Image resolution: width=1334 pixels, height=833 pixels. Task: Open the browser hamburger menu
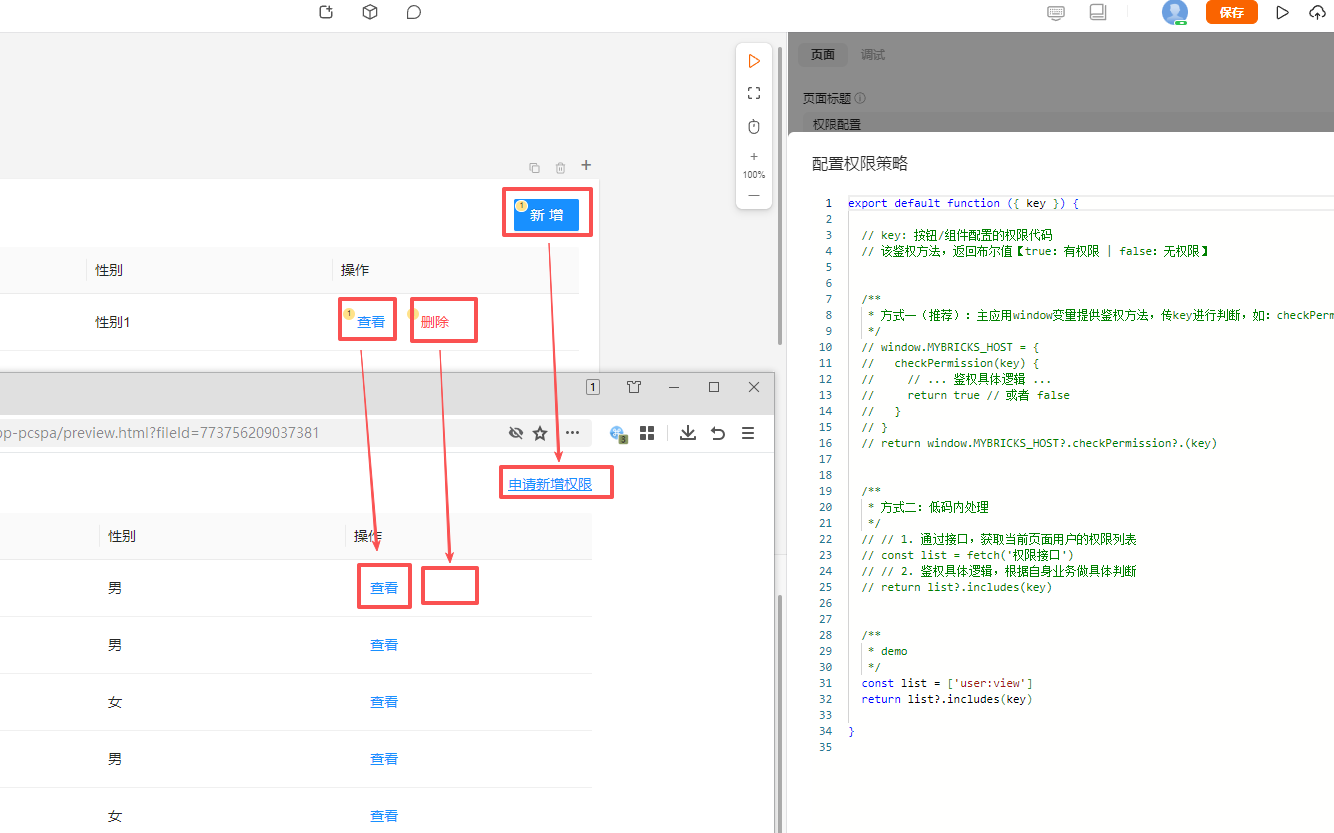tap(748, 433)
